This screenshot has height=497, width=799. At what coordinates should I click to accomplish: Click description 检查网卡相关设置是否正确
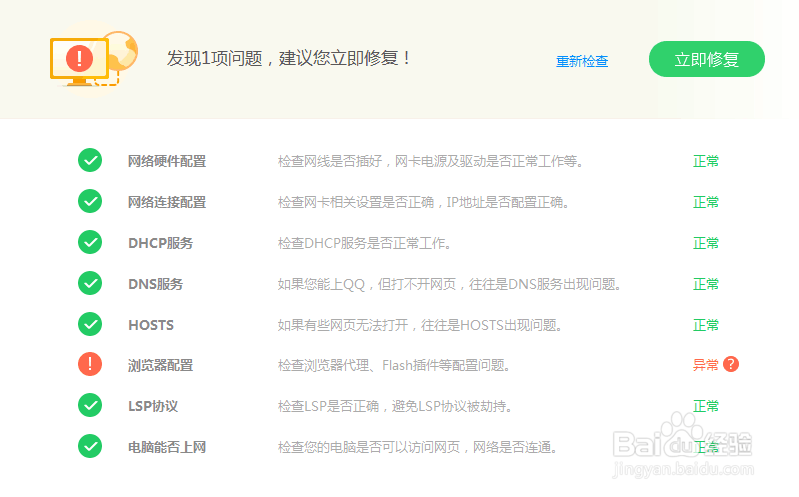[423, 202]
